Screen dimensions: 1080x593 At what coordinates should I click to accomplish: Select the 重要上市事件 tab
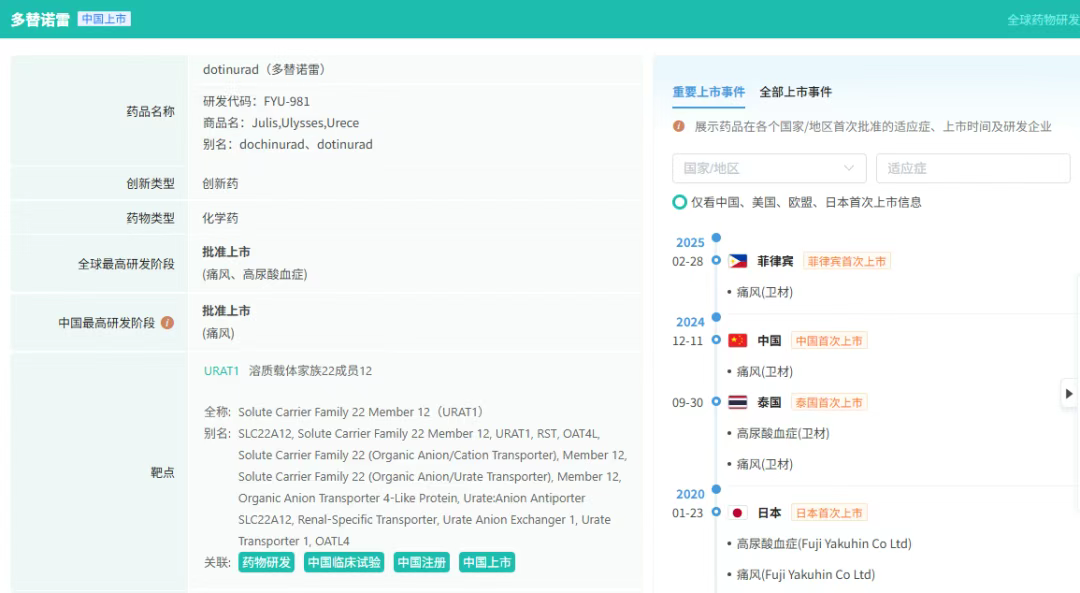(x=708, y=92)
